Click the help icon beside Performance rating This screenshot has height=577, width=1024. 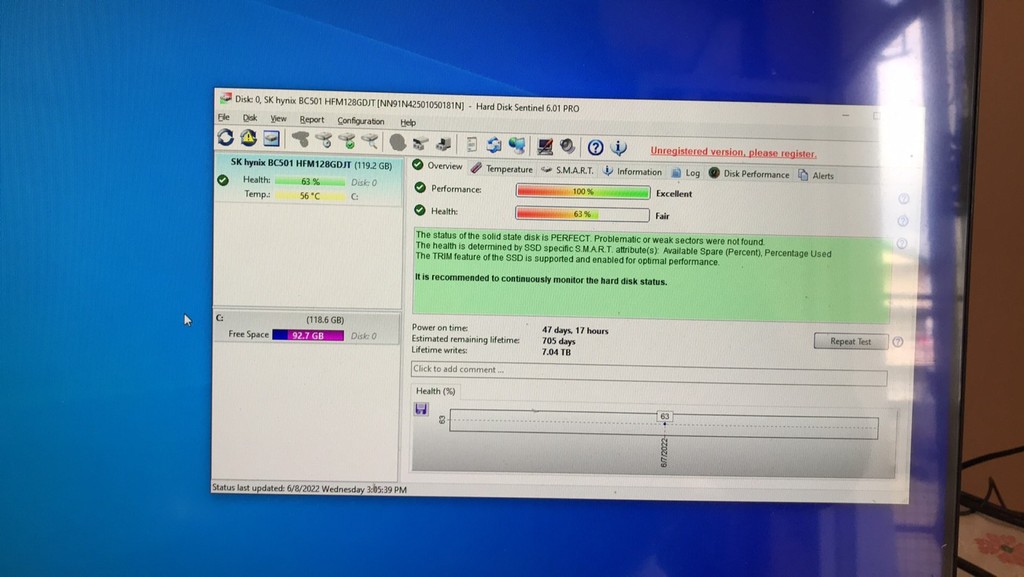(904, 198)
